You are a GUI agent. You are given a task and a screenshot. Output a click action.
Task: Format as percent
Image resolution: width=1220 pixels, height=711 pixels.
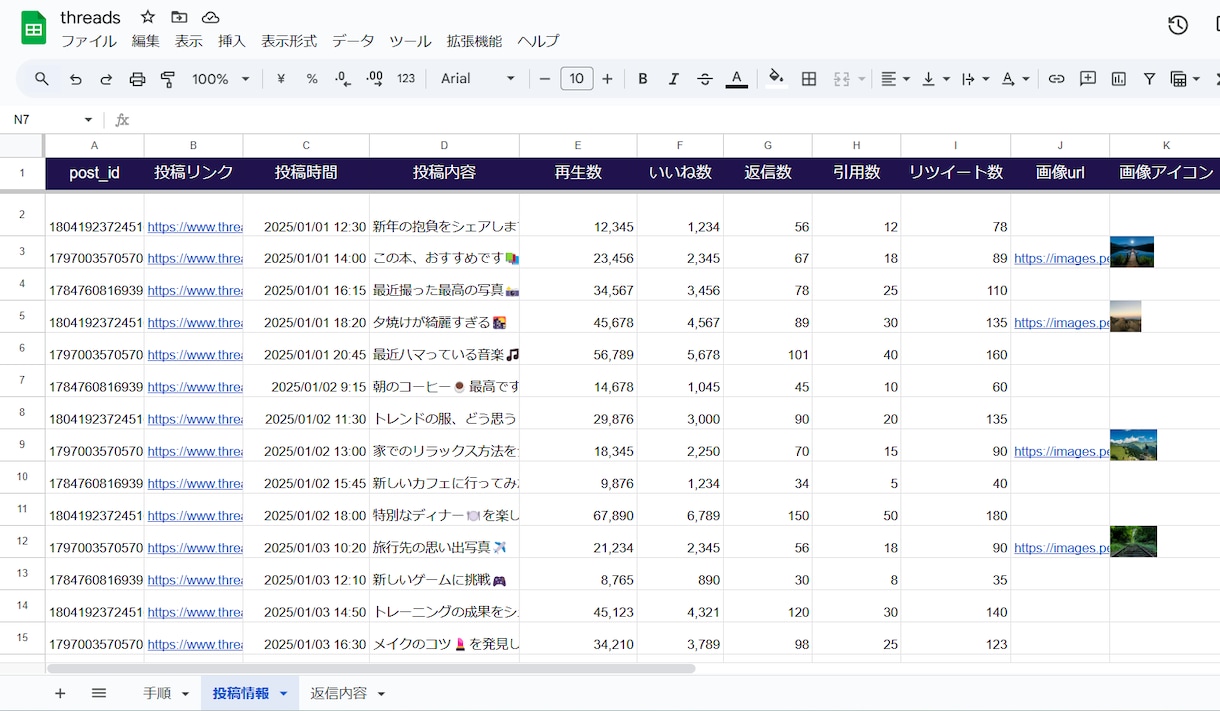coord(312,79)
